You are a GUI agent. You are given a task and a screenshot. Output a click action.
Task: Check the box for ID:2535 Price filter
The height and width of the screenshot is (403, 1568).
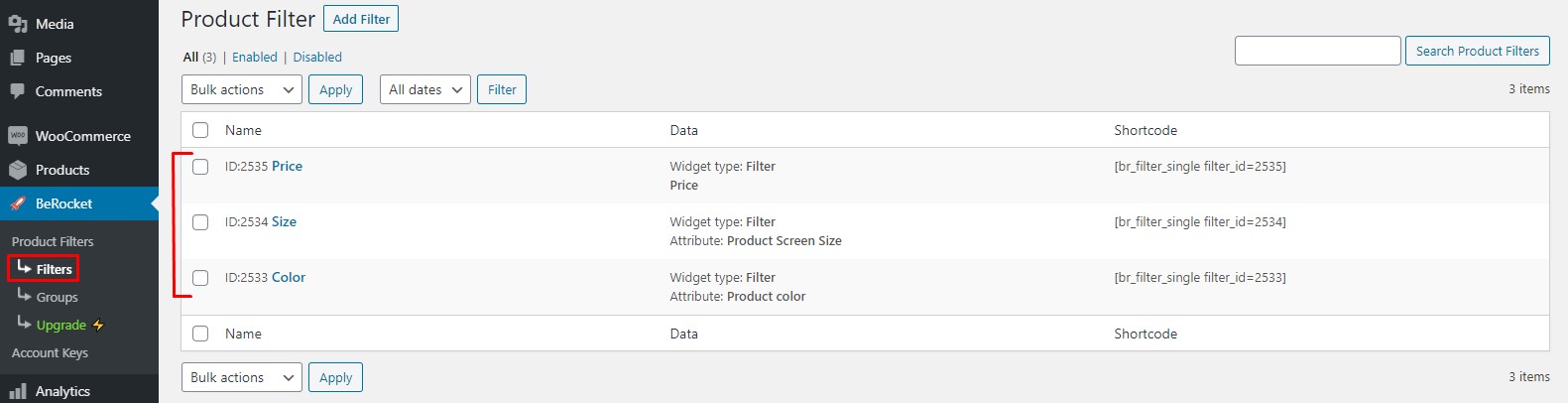(200, 167)
